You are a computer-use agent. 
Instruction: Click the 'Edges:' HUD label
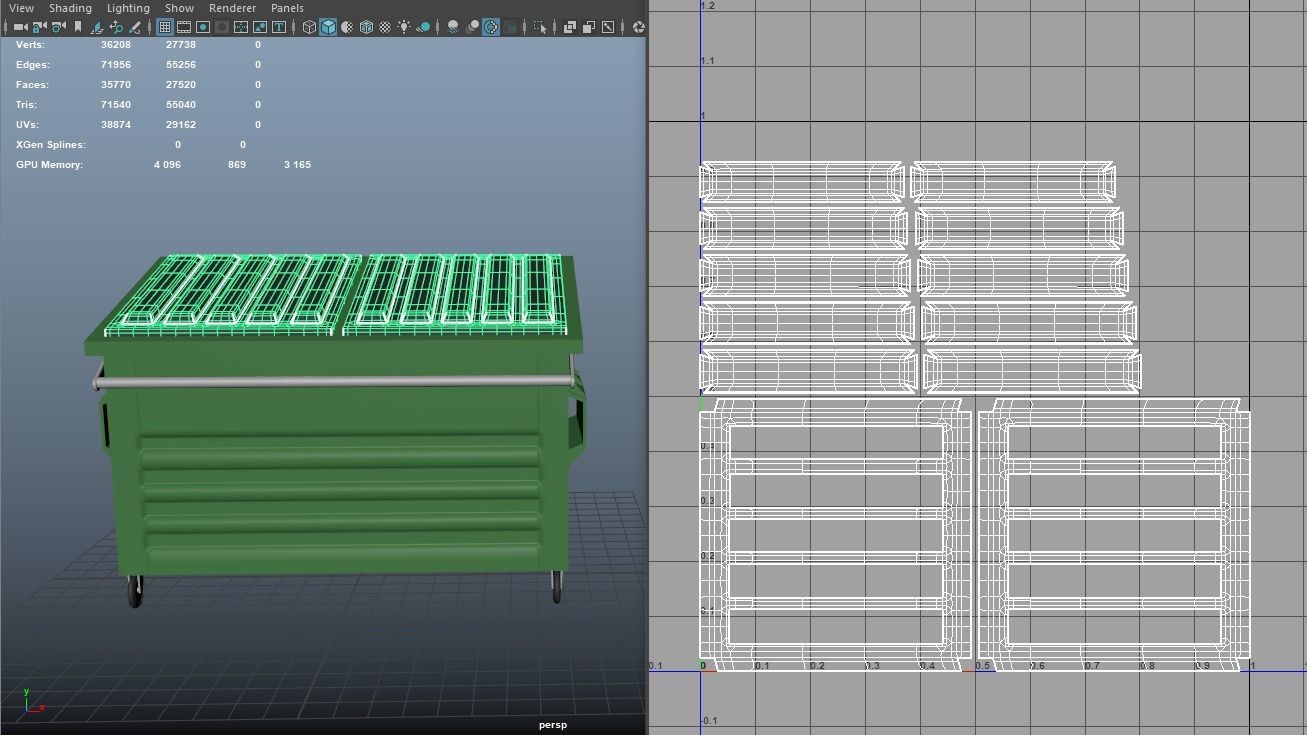point(32,65)
